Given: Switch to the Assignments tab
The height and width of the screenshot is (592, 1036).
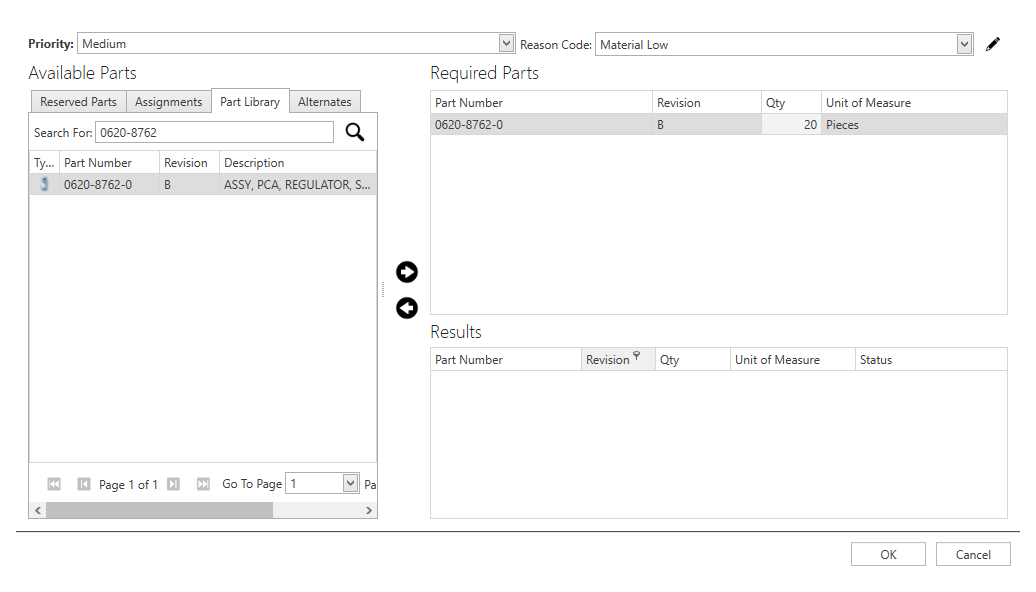Looking at the screenshot, I should tap(168, 102).
